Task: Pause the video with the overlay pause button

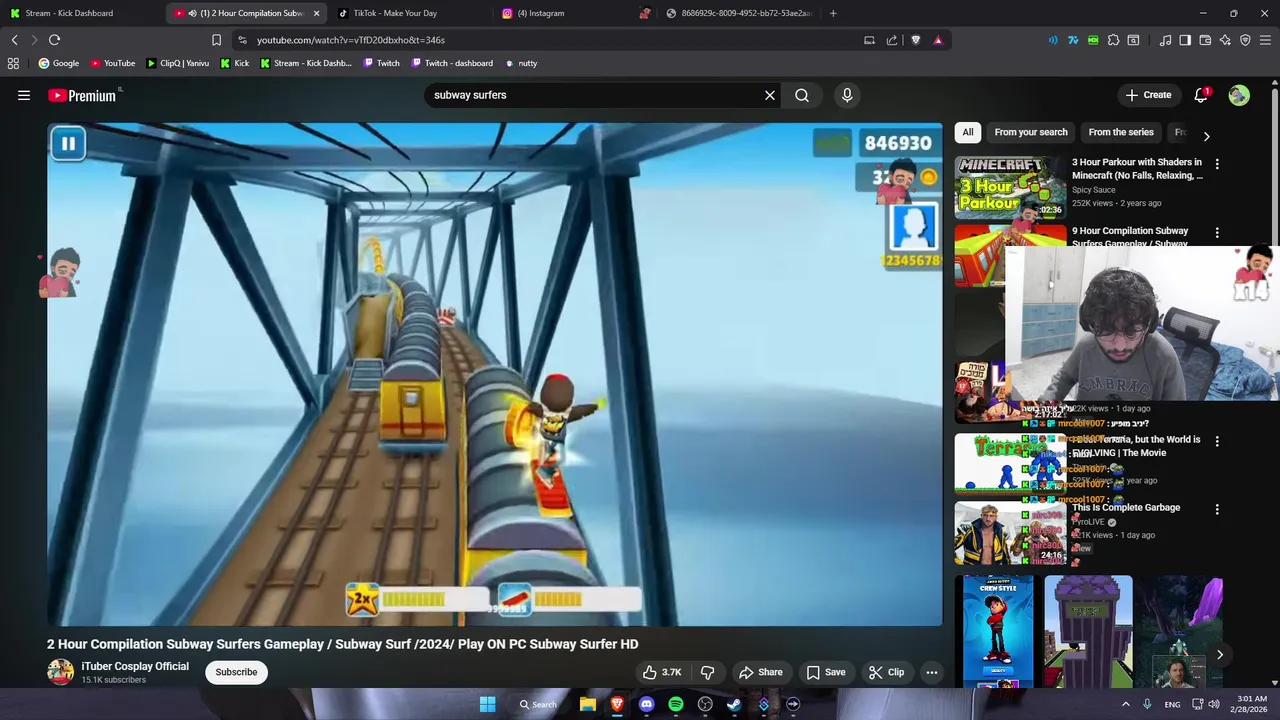Action: point(68,144)
